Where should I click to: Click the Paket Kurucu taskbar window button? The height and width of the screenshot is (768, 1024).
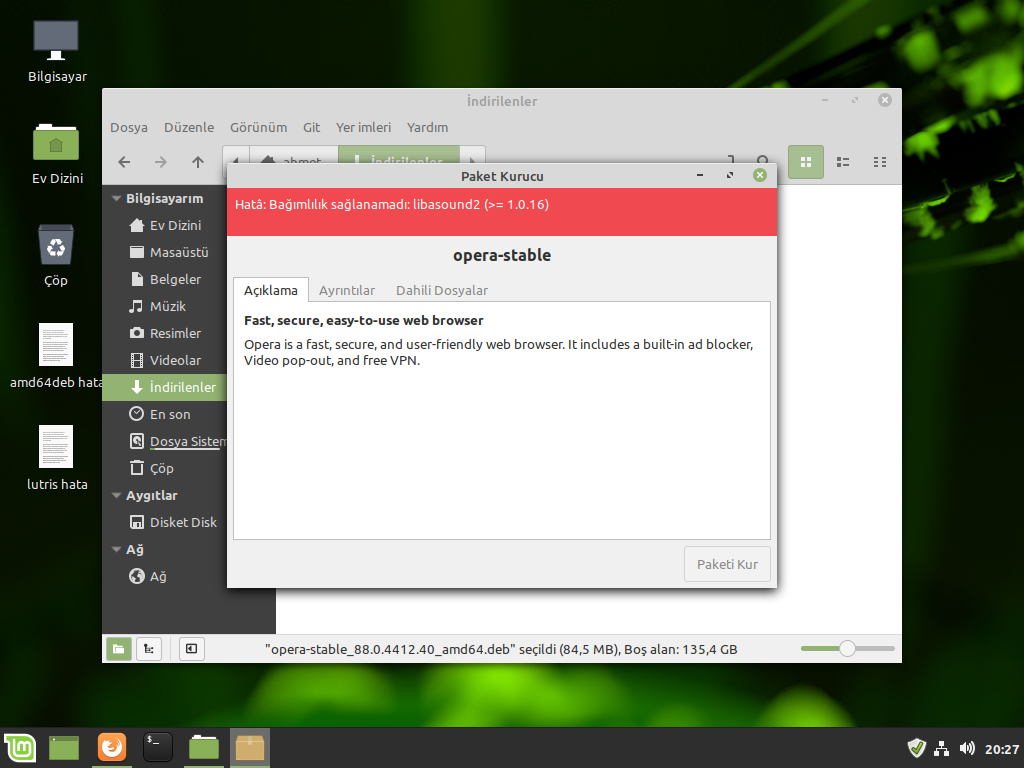pyautogui.click(x=249, y=748)
